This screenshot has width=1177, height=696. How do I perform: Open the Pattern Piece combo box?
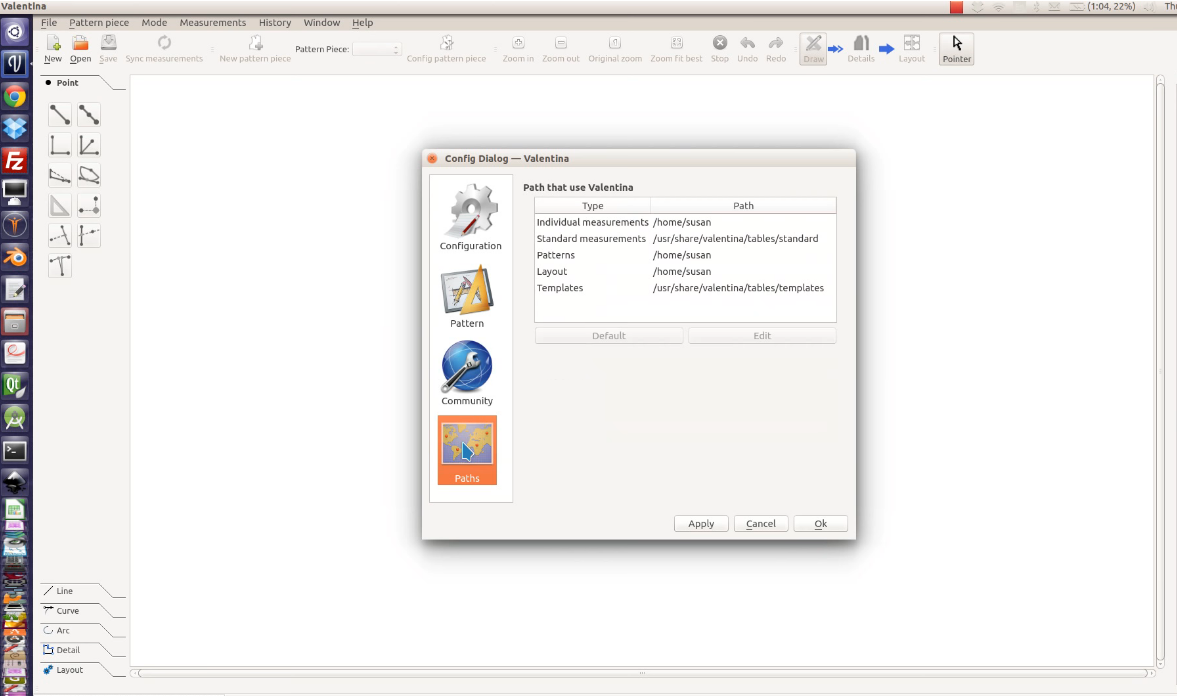click(x=377, y=50)
